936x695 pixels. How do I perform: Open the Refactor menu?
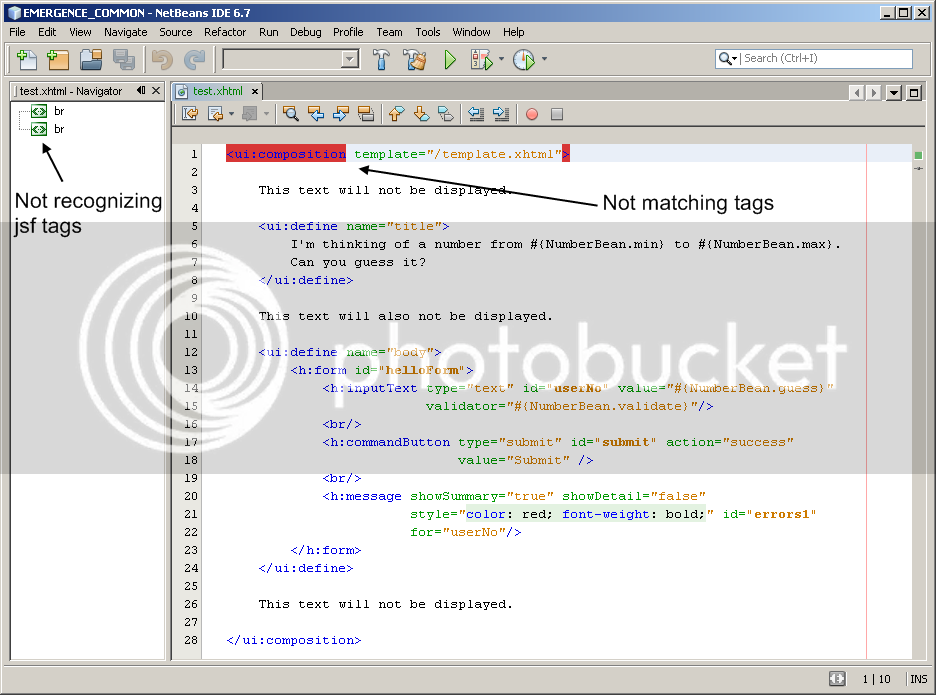(225, 32)
